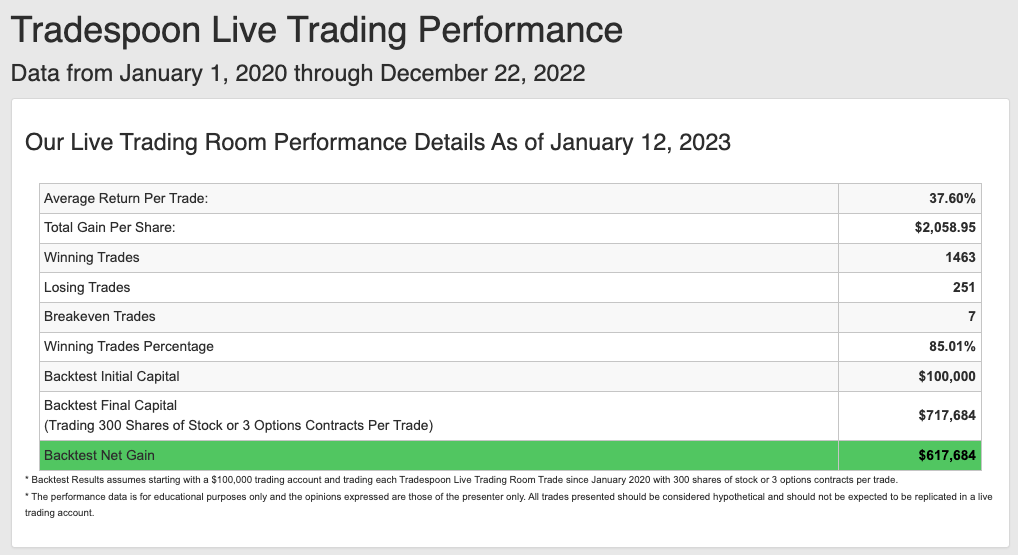
Task: Select the Losing Trades row label
Action: coord(87,287)
